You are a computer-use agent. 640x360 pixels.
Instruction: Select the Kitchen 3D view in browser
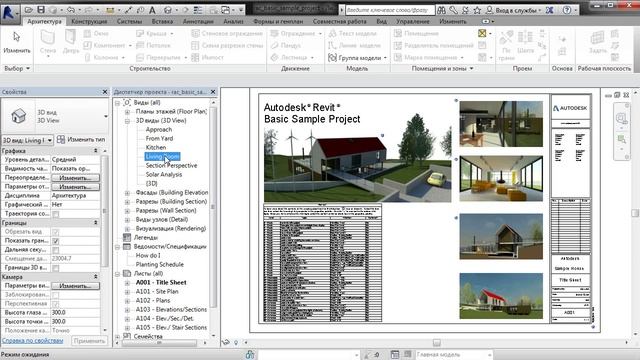tap(156, 147)
